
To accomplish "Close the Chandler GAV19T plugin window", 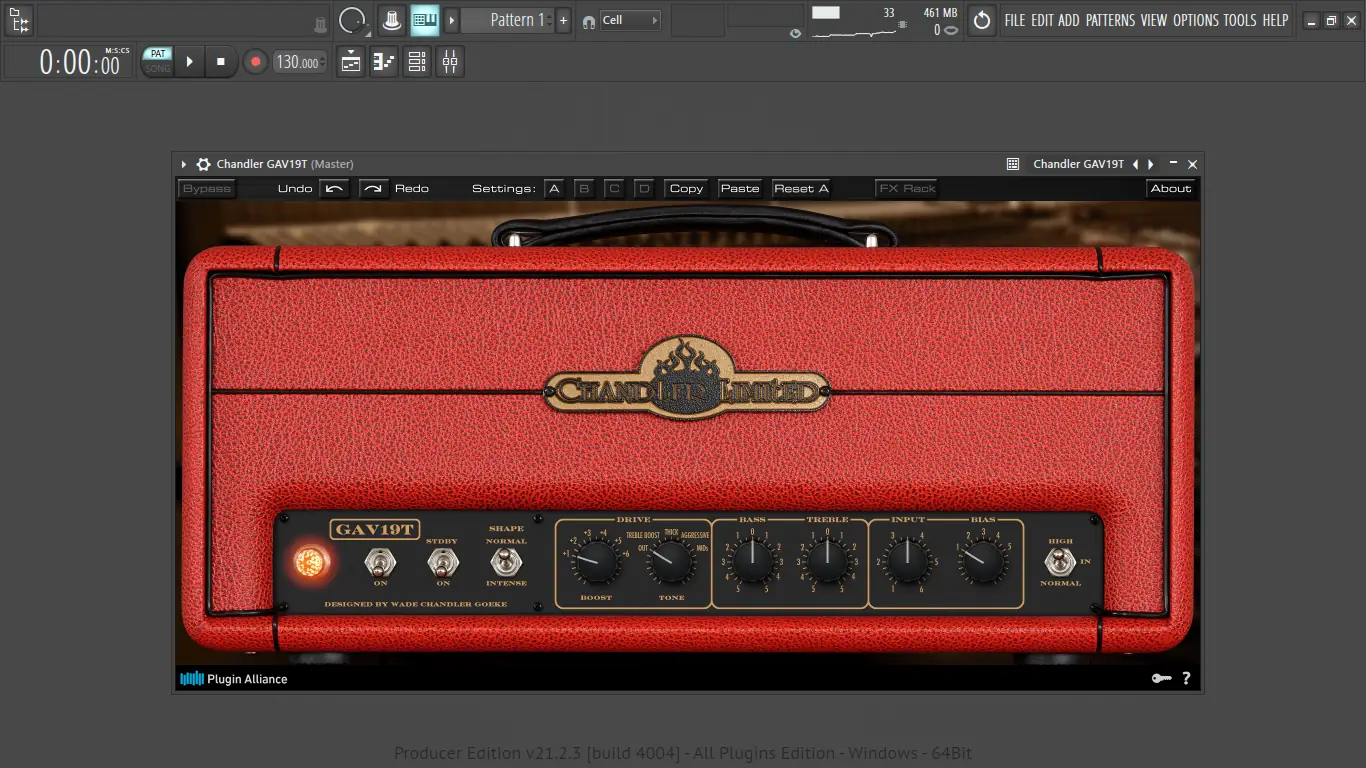I will [1192, 164].
